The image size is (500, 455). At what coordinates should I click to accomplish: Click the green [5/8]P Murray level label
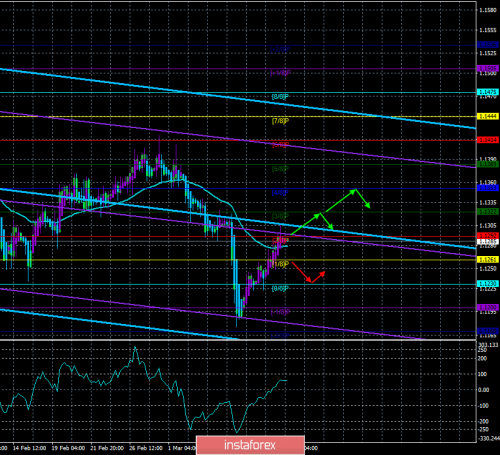click(x=280, y=169)
